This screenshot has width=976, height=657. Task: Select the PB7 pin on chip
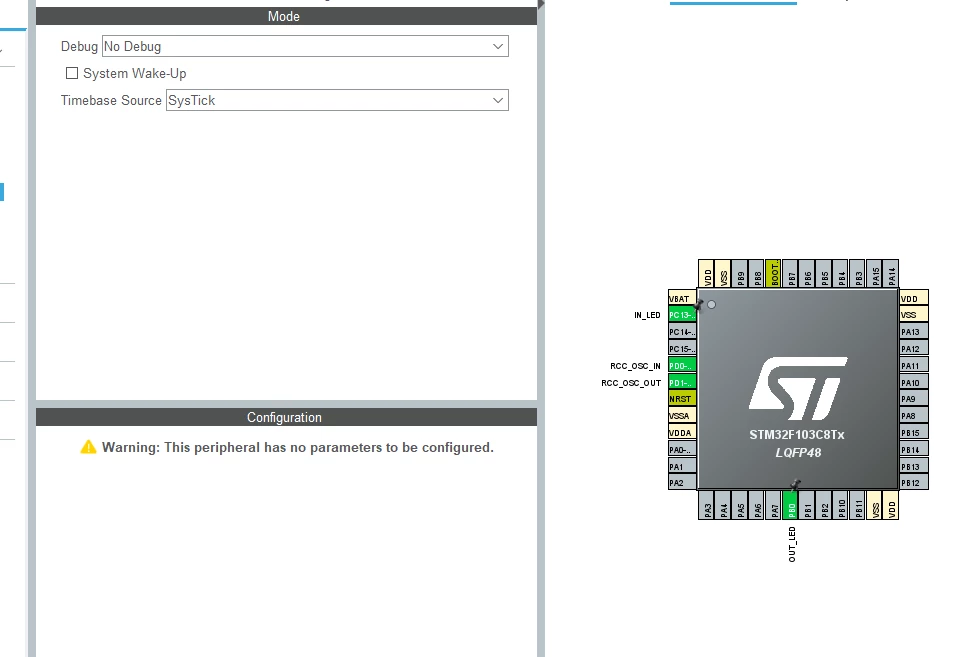click(x=791, y=274)
